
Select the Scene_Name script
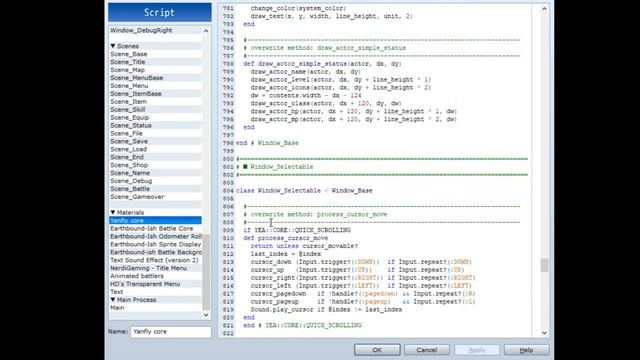[156, 173]
